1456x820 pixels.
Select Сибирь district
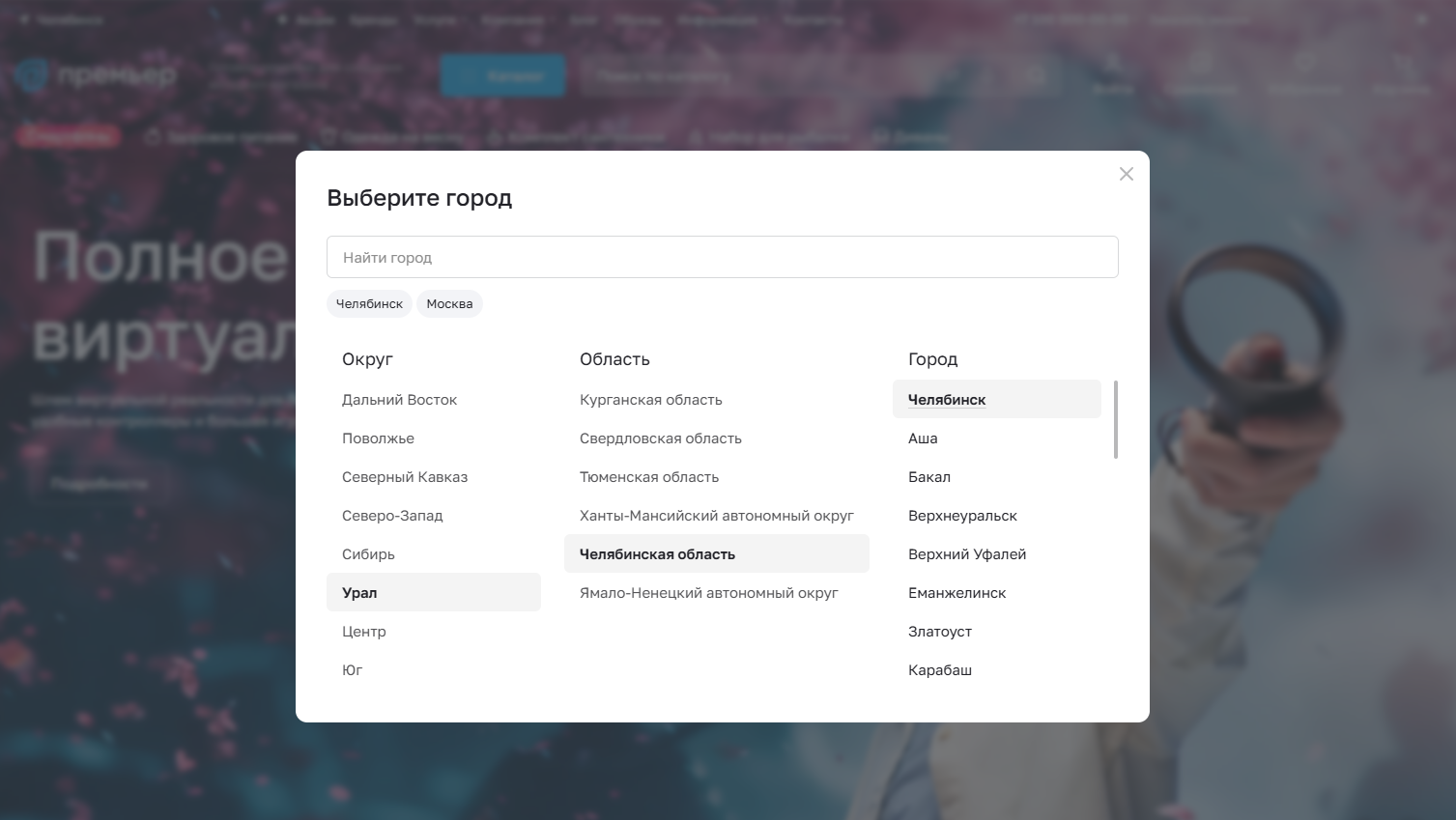click(x=368, y=554)
